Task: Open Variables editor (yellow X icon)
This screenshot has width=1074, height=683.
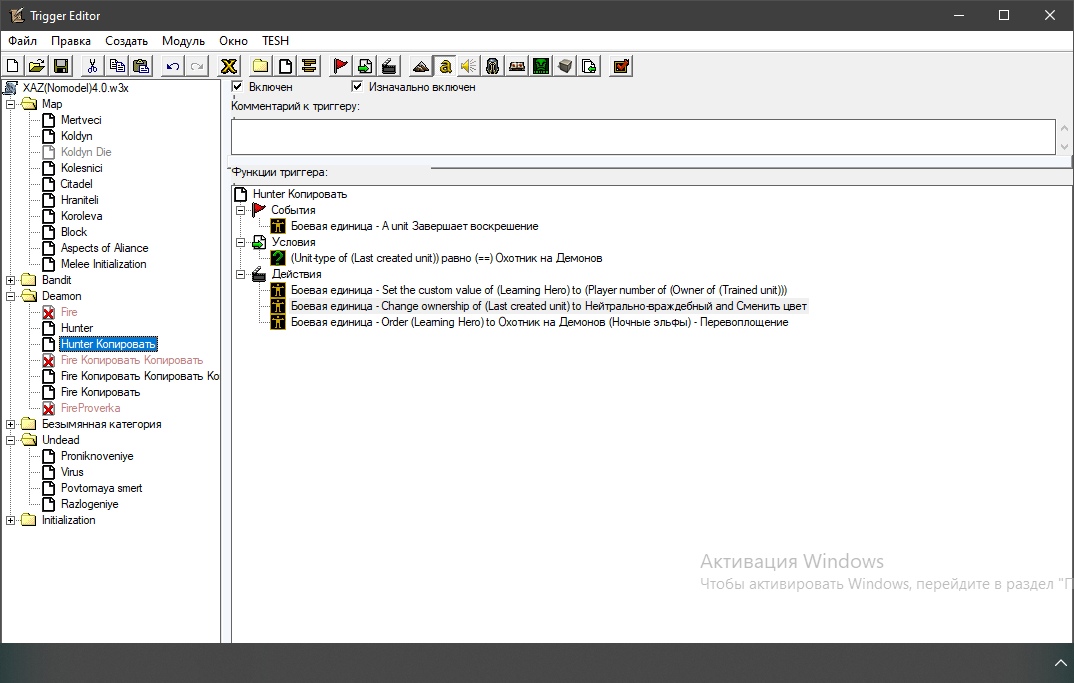Action: point(229,66)
